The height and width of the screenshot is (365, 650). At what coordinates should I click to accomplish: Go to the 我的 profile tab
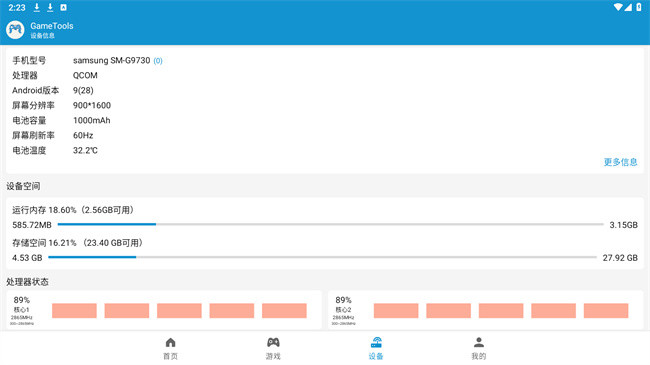pyautogui.click(x=479, y=348)
